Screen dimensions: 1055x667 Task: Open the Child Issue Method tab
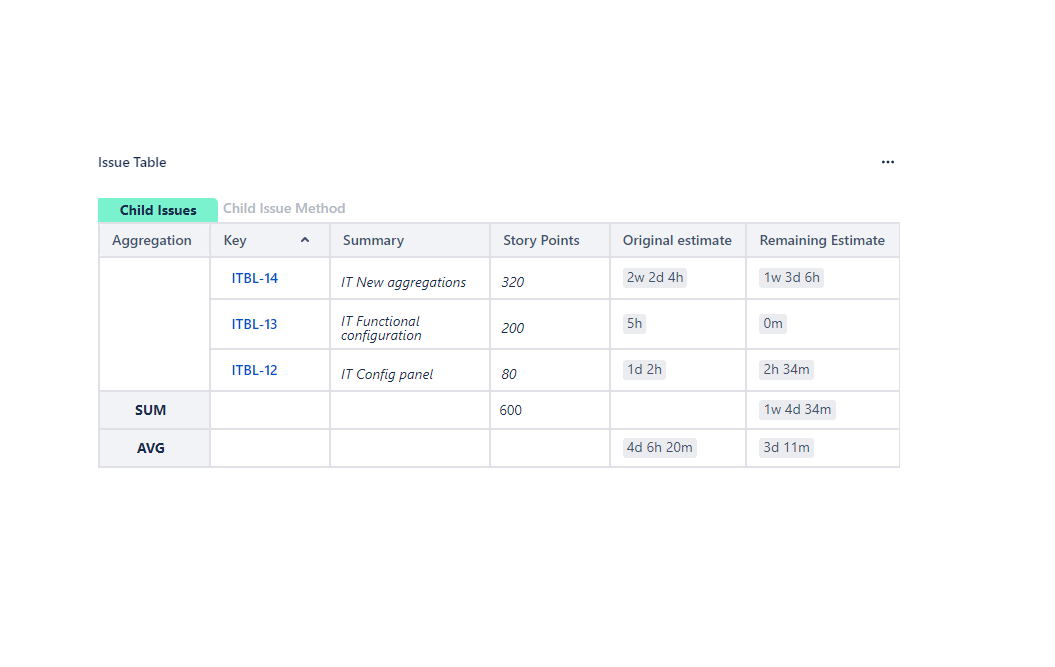284,209
